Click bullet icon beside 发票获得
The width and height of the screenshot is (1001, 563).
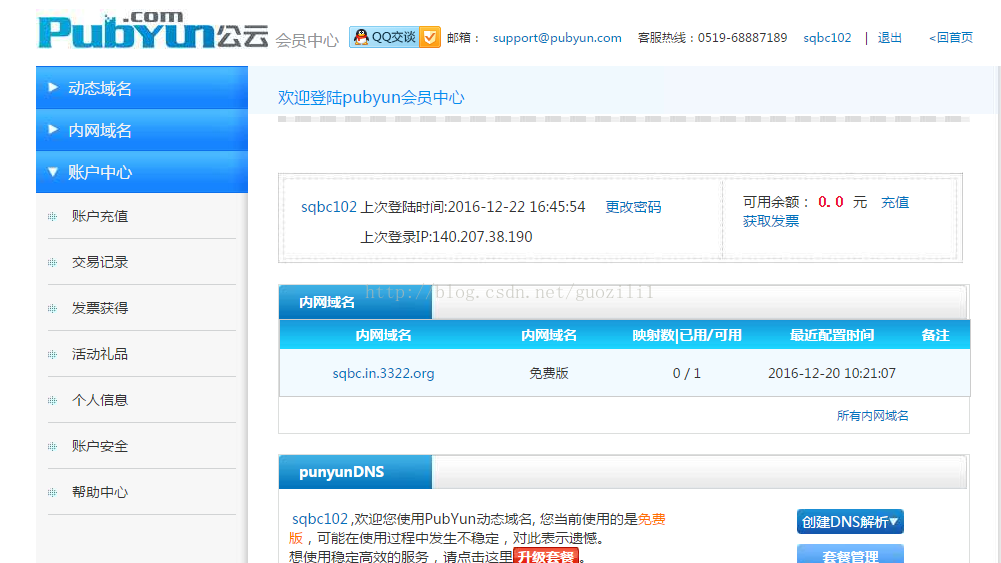pyautogui.click(x=52, y=309)
